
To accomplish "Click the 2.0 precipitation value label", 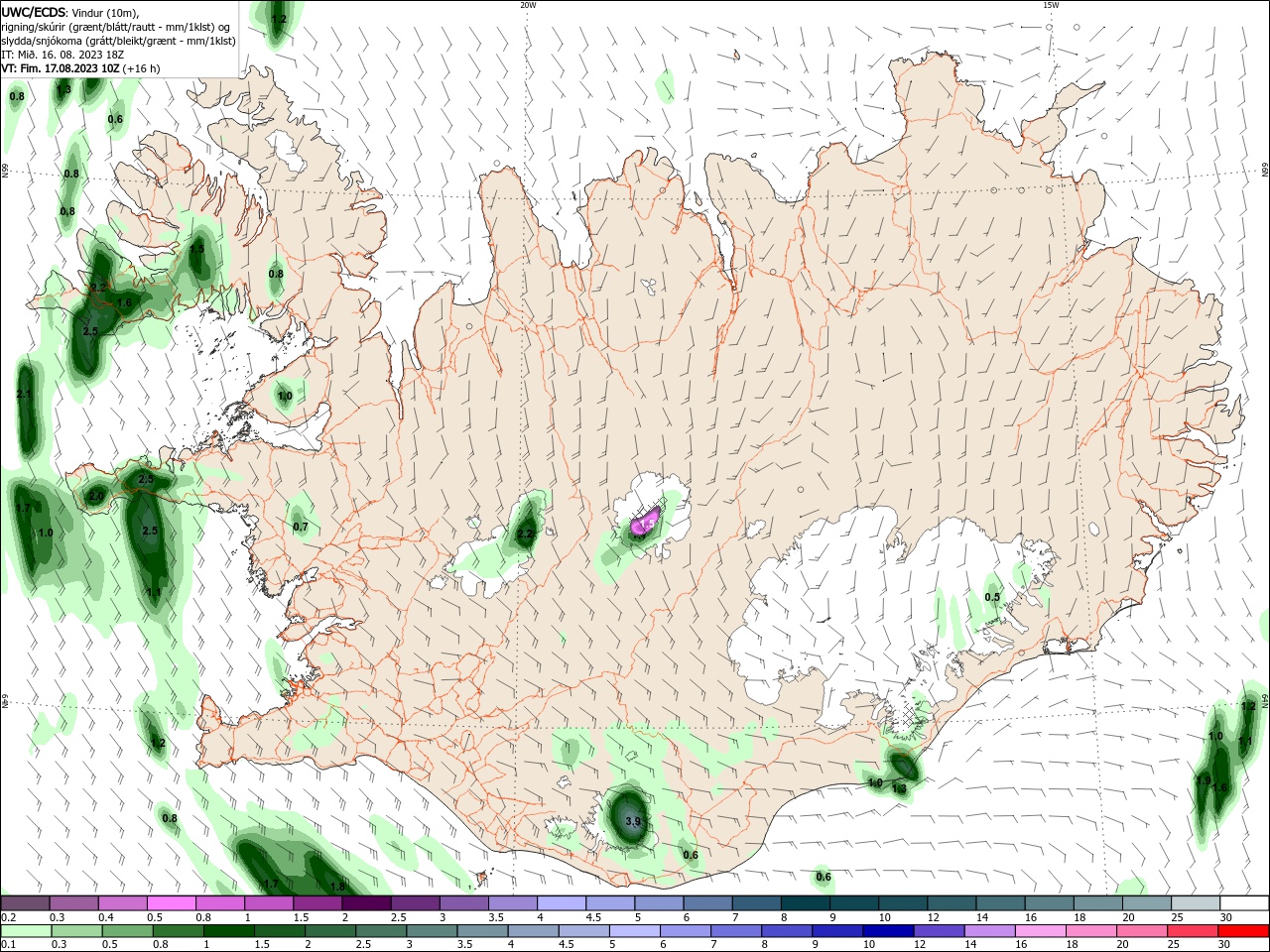I will pos(96,496).
